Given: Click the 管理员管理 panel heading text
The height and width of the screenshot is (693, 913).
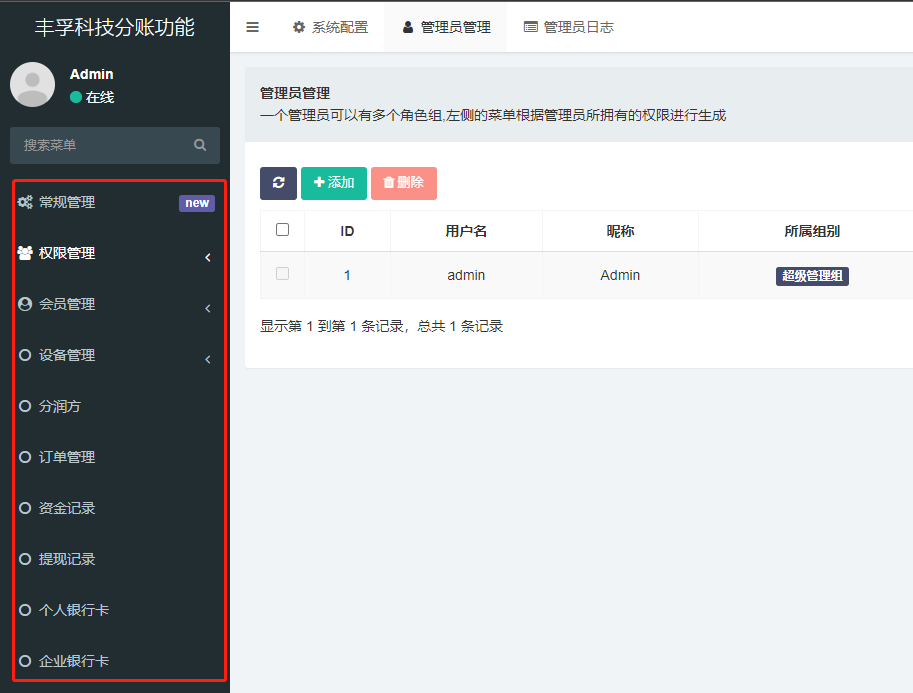Looking at the screenshot, I should pos(295,93).
